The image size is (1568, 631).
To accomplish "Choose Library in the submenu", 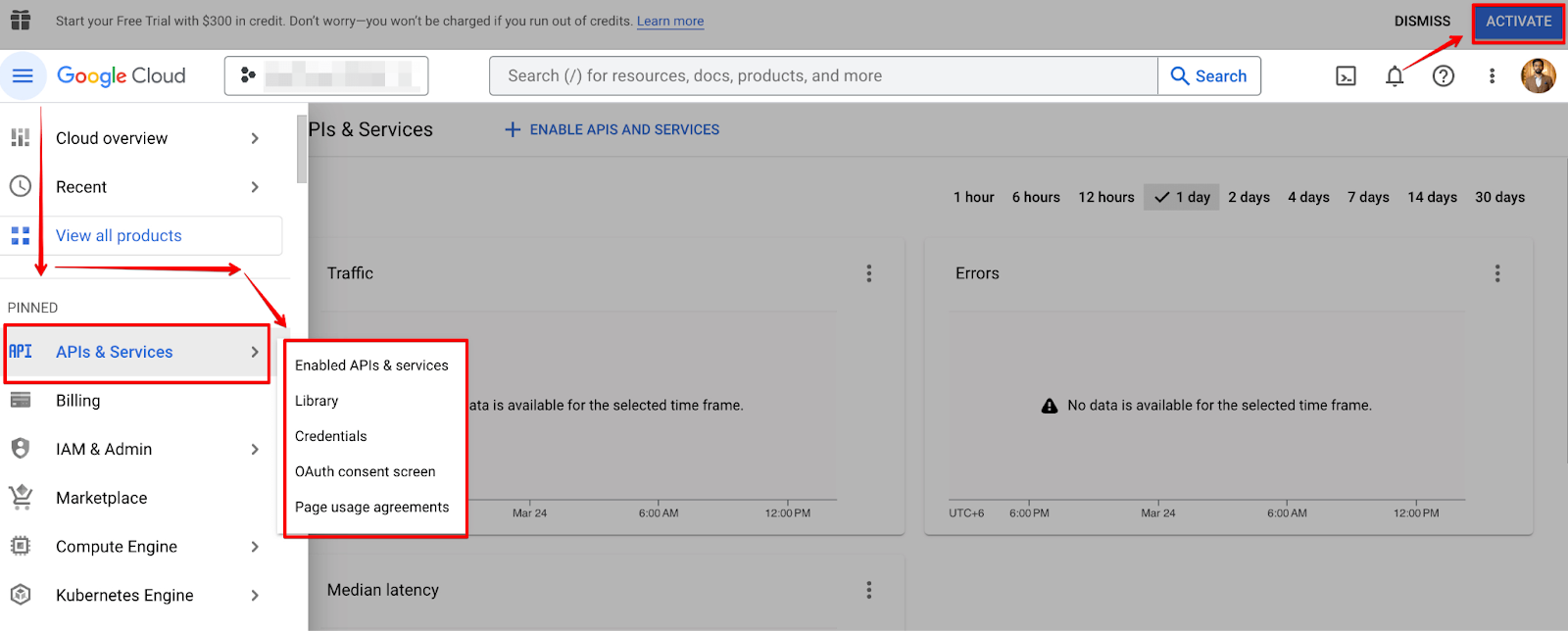I will (317, 401).
